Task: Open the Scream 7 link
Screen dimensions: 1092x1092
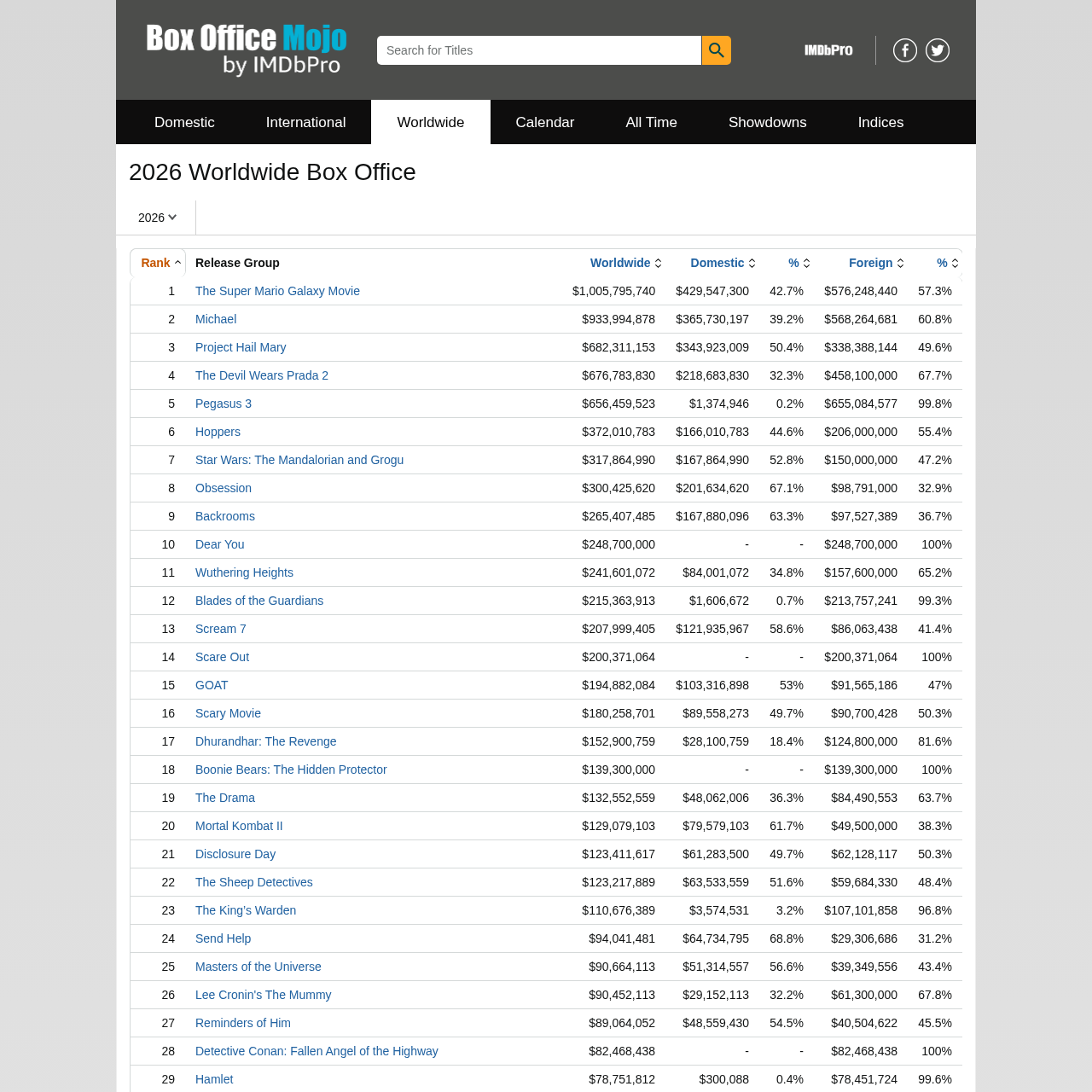Action: pos(221,629)
